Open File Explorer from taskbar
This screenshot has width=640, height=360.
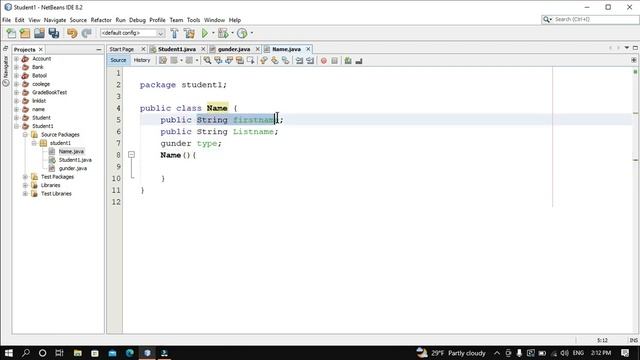coord(78,353)
